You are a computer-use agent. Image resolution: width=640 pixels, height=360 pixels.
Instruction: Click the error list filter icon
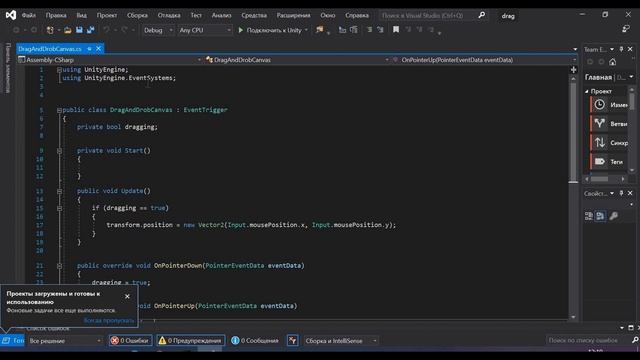293,340
